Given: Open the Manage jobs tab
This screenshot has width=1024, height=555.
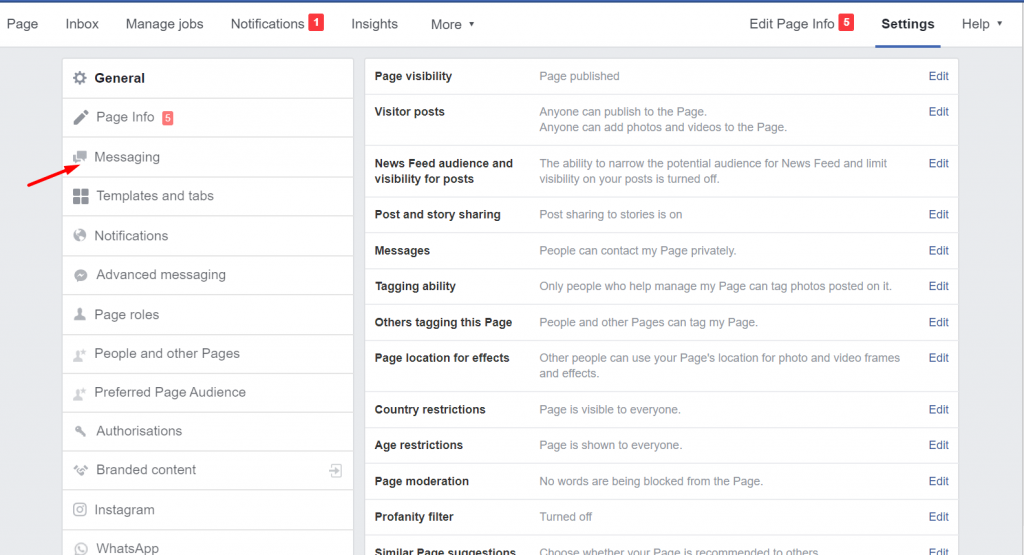Looking at the screenshot, I should [x=165, y=24].
